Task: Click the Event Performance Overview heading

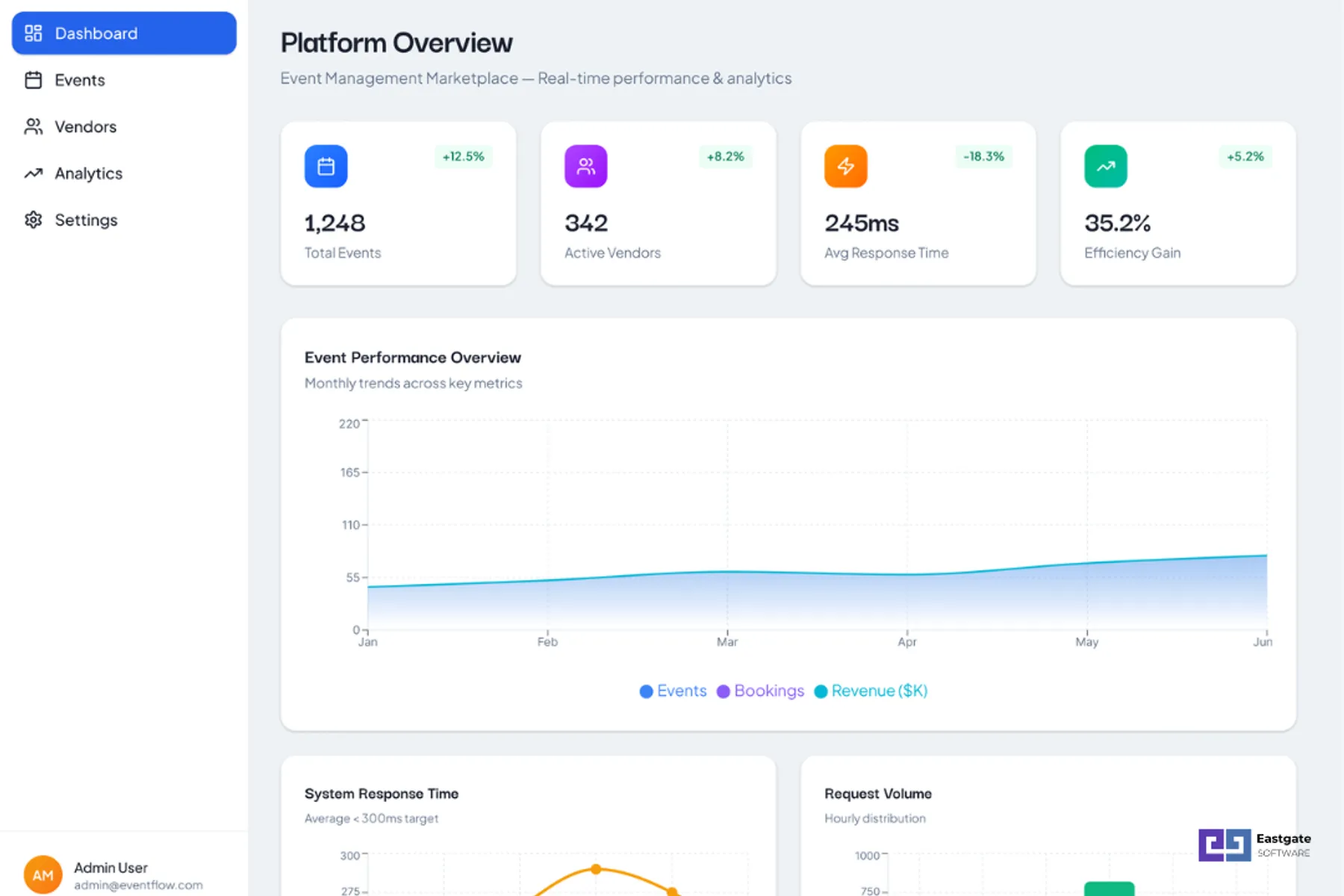Action: point(413,358)
